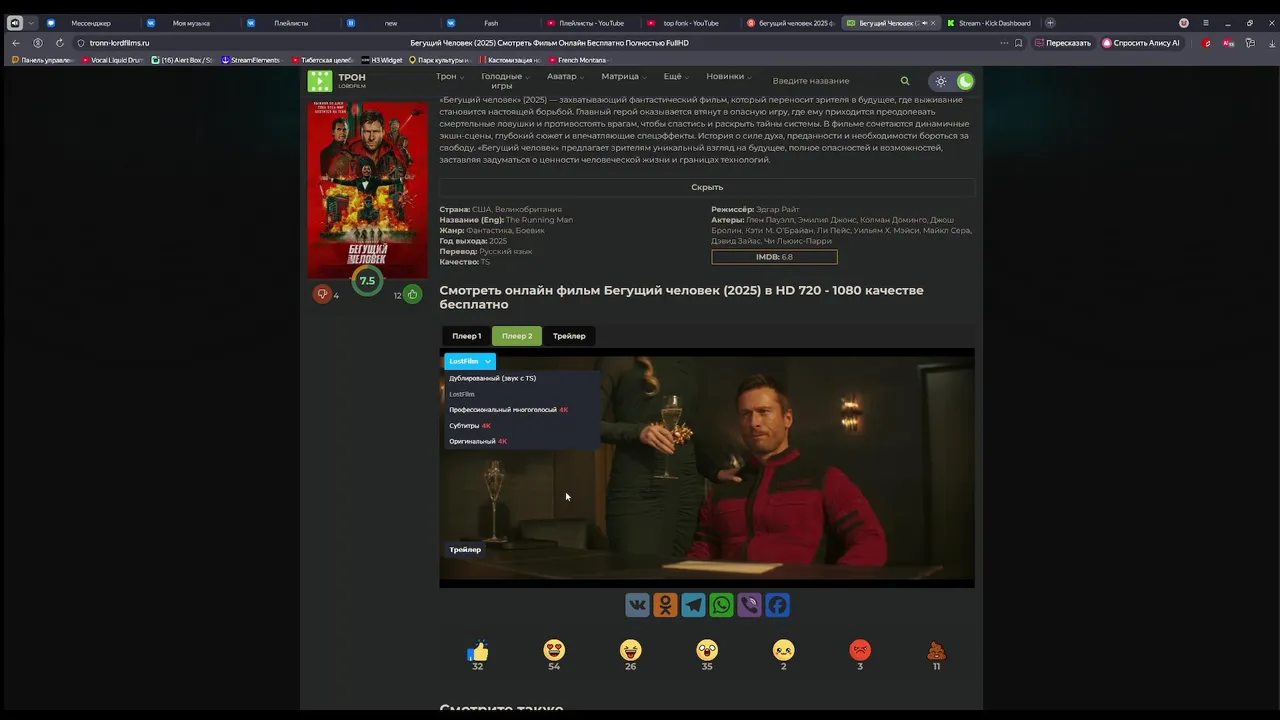Expand the Ещё menu dropdown

[676, 77]
